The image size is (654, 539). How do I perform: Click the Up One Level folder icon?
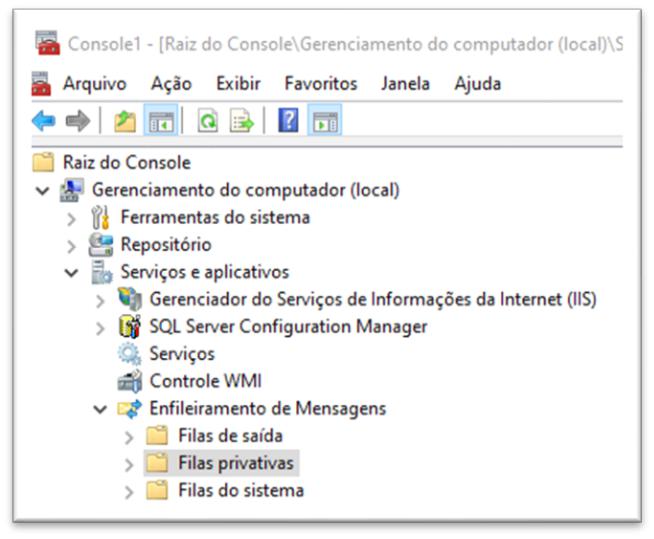point(125,121)
